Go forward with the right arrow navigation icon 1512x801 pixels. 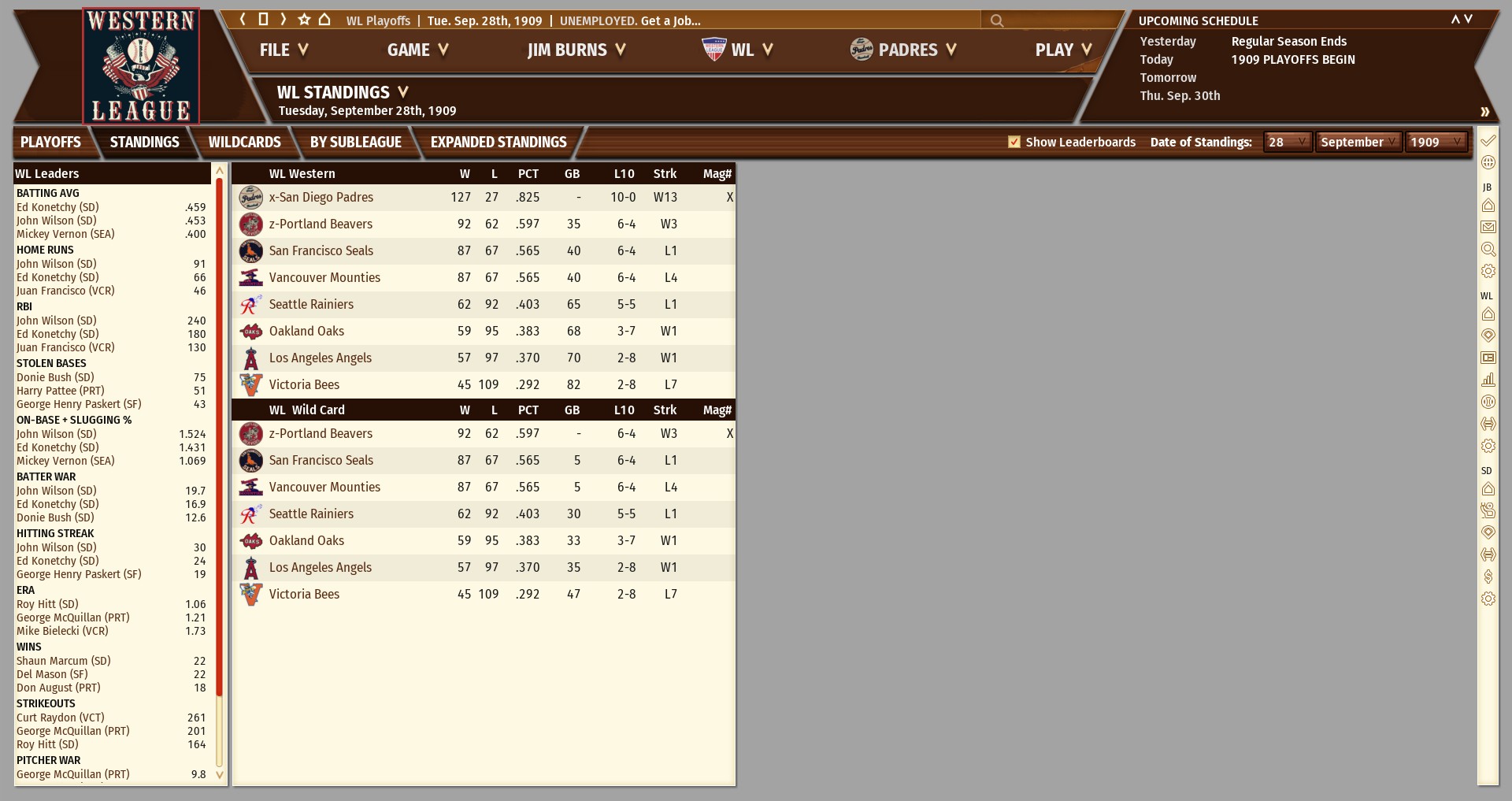[x=283, y=20]
